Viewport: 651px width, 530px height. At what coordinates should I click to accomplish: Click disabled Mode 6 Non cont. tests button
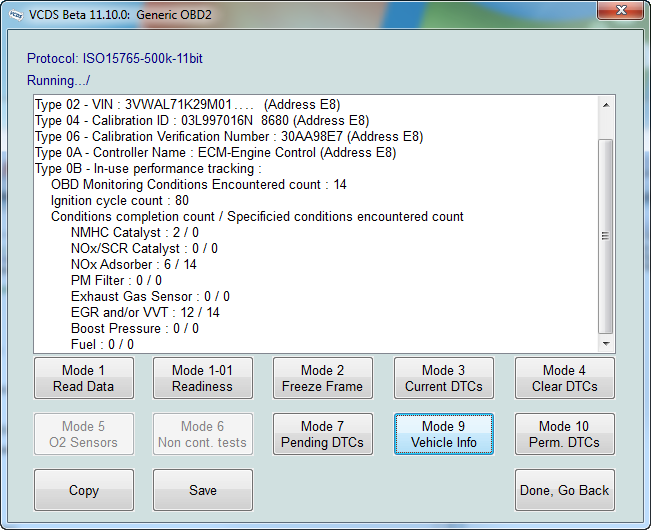[x=203, y=434]
